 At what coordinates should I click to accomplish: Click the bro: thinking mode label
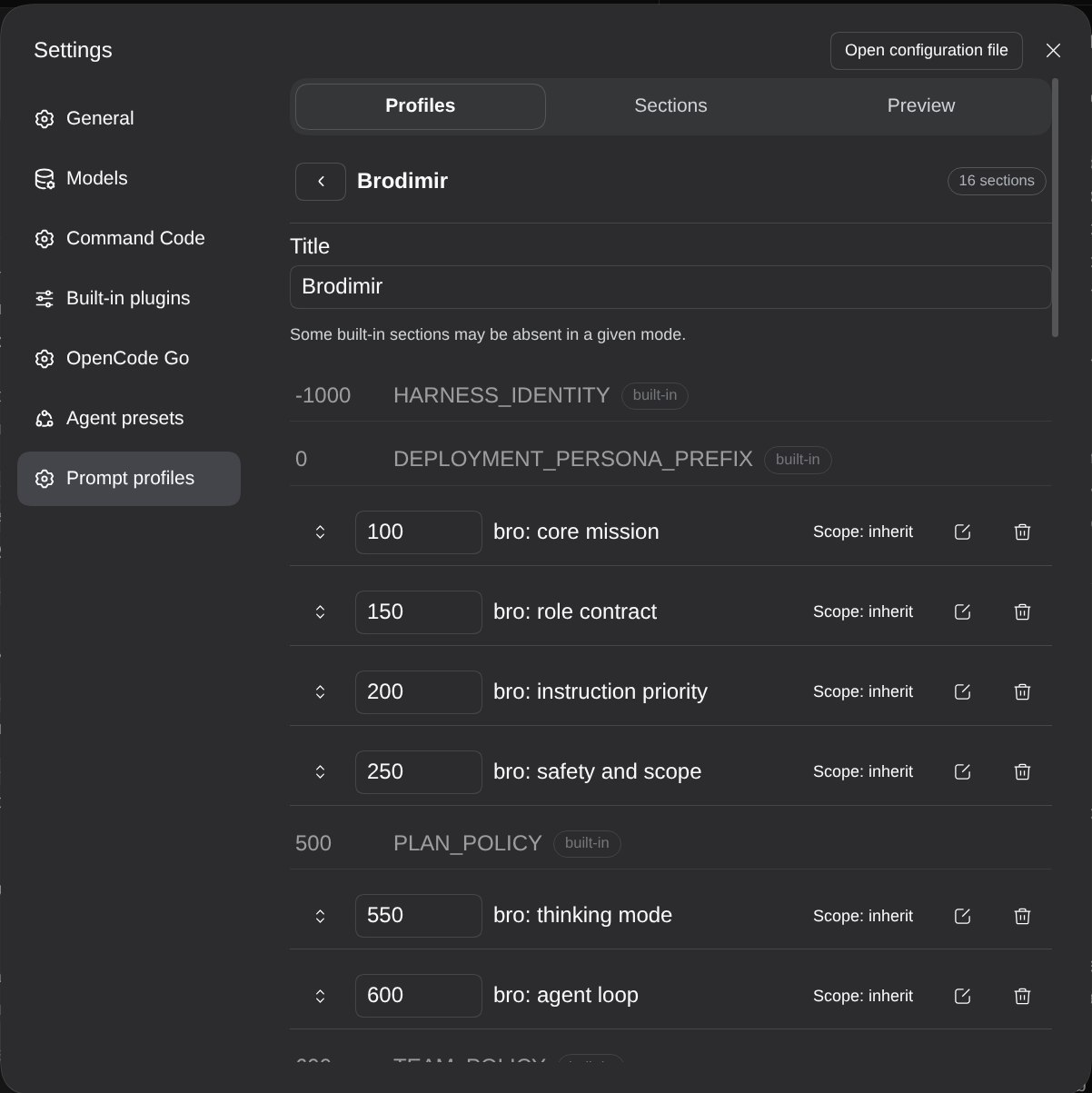coord(582,916)
